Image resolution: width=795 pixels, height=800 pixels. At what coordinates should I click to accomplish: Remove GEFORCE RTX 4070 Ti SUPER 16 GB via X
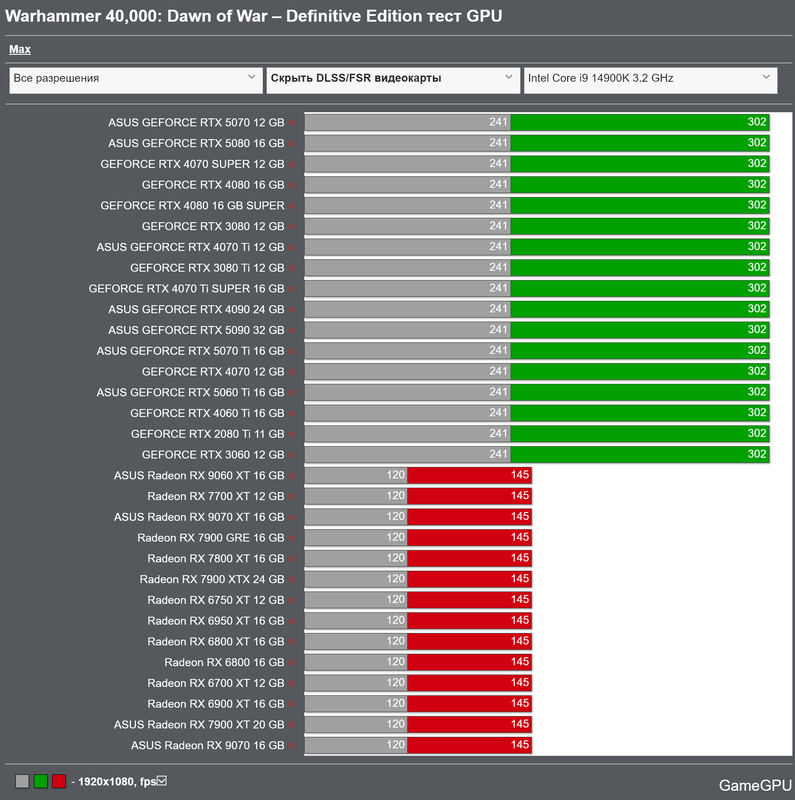(291, 289)
